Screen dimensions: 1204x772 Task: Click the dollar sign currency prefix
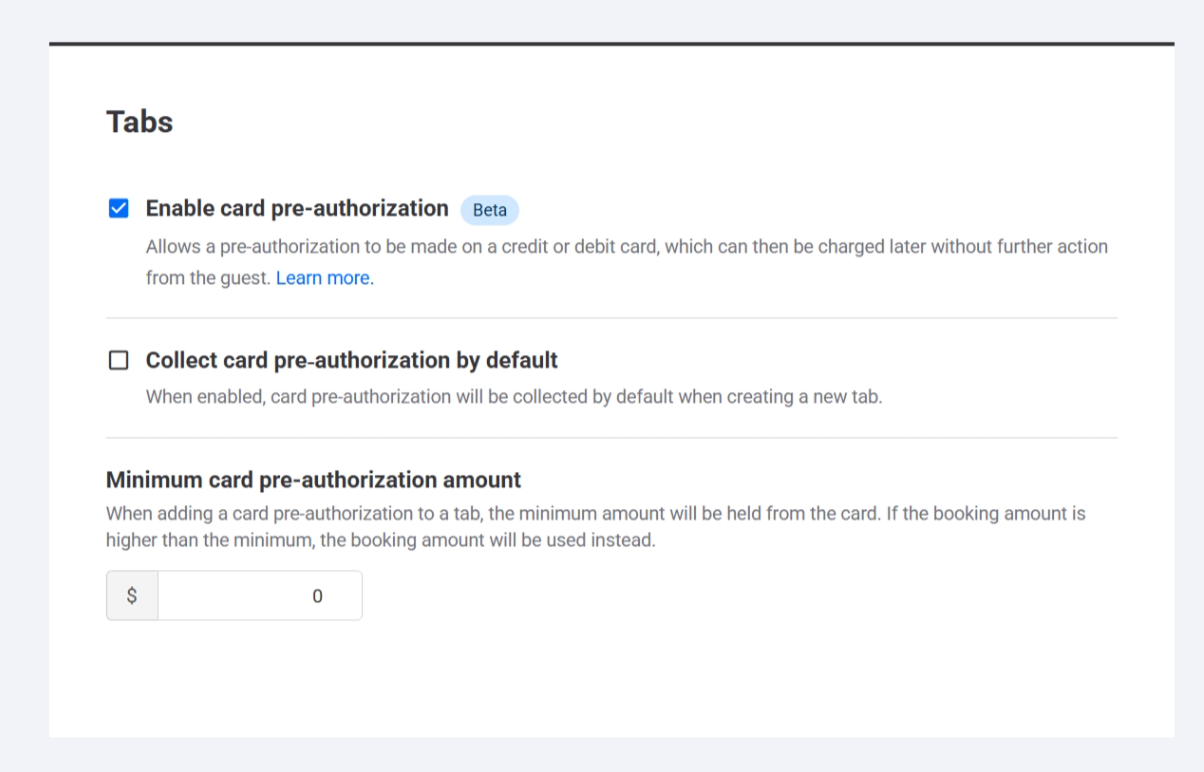pos(131,595)
